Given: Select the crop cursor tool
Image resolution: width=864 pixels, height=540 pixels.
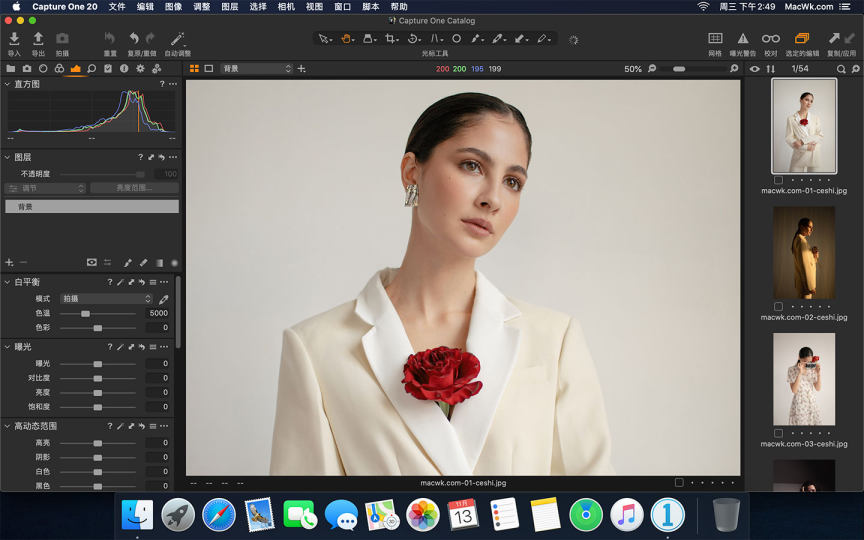Looking at the screenshot, I should [391, 39].
